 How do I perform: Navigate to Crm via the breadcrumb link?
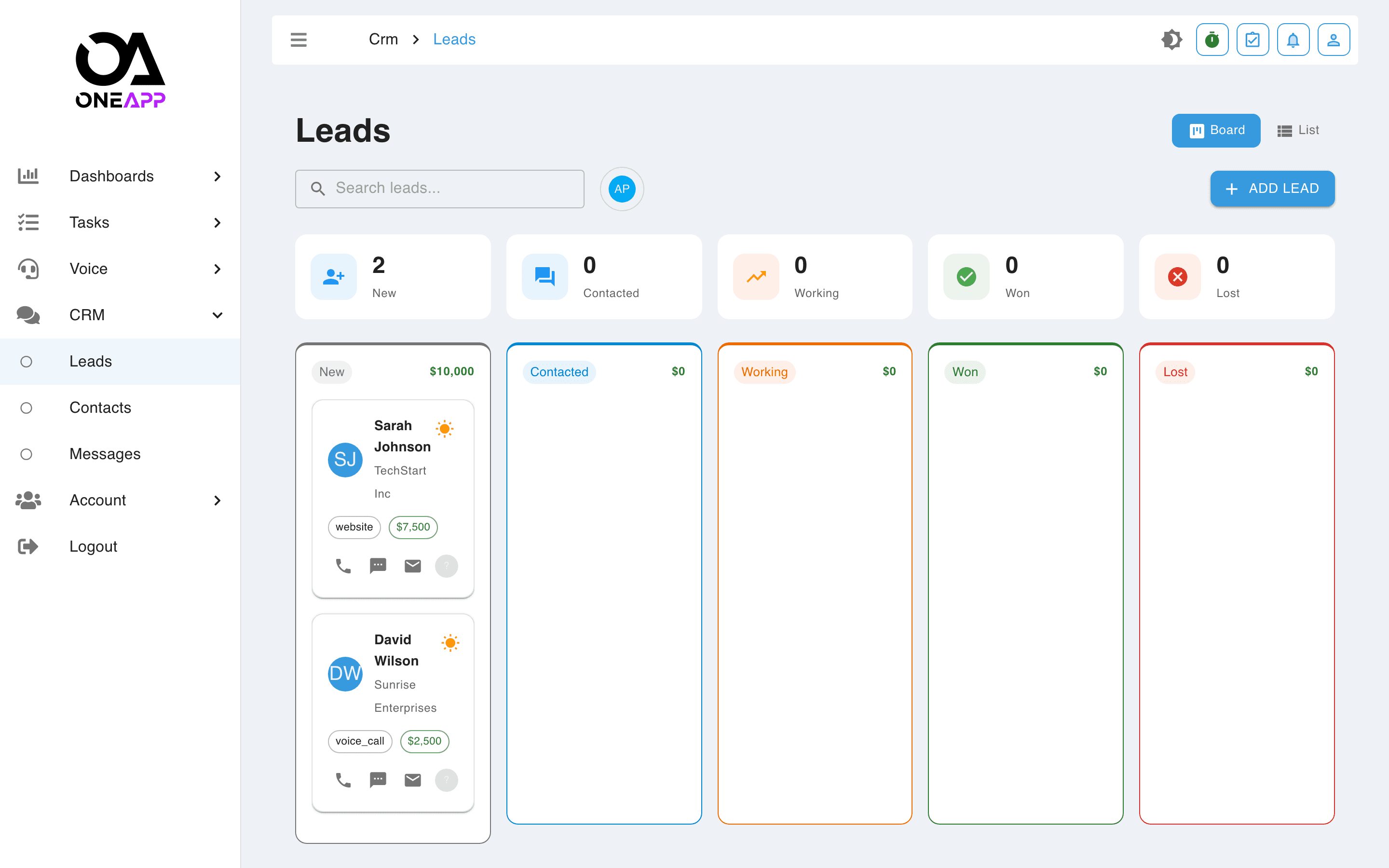383,39
